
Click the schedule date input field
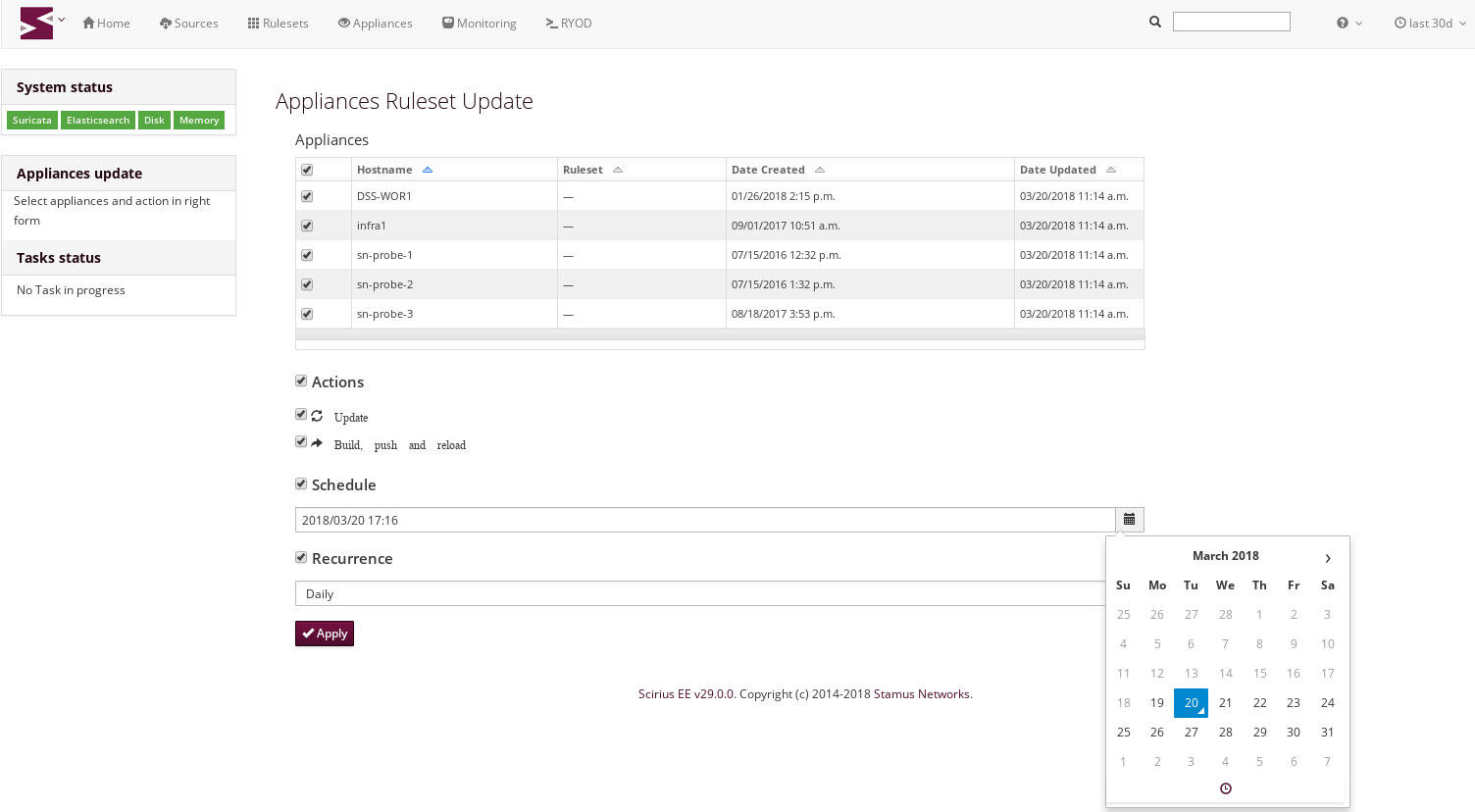[705, 520]
